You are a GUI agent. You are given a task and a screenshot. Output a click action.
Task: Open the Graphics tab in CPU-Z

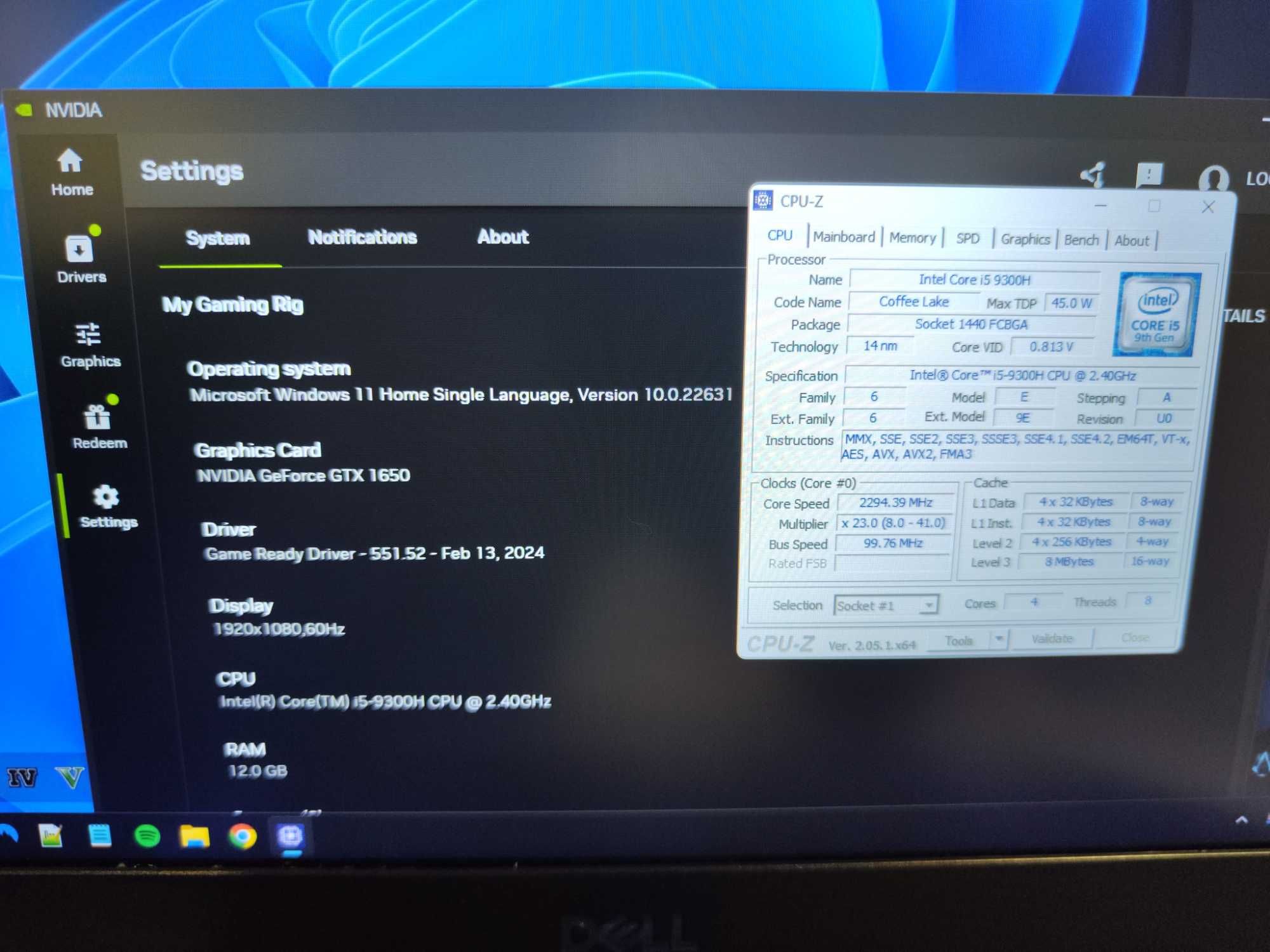pos(1025,239)
